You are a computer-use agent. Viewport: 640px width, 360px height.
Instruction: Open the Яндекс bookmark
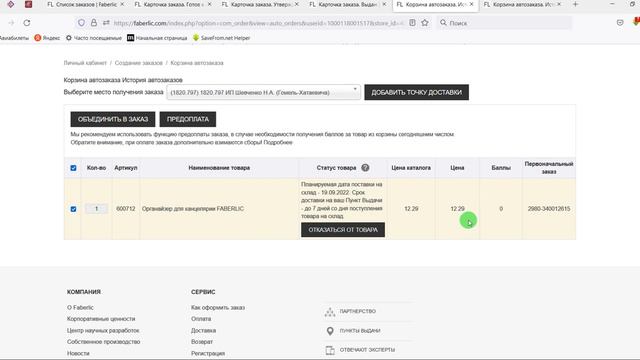tap(47, 38)
